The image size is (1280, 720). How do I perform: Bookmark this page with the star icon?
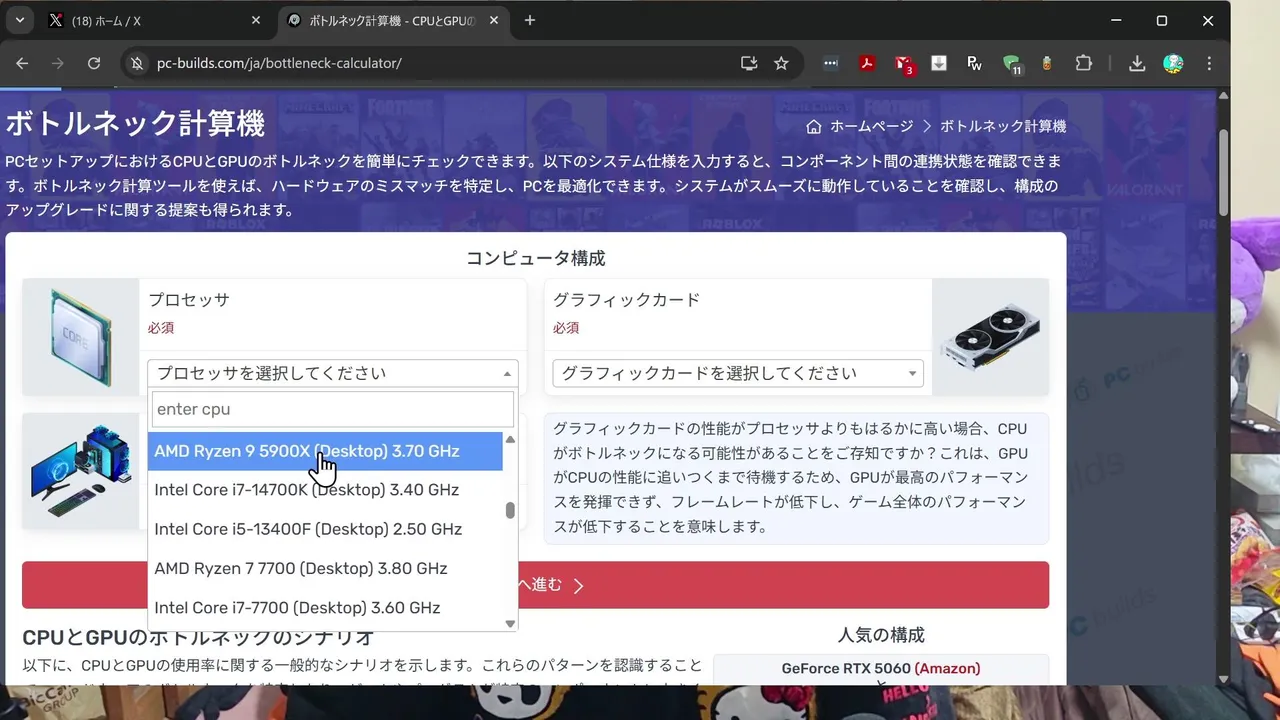[781, 63]
